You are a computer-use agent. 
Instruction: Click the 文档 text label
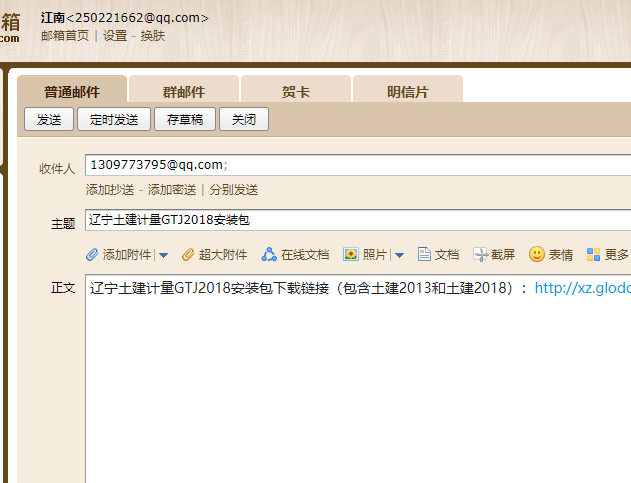447,255
